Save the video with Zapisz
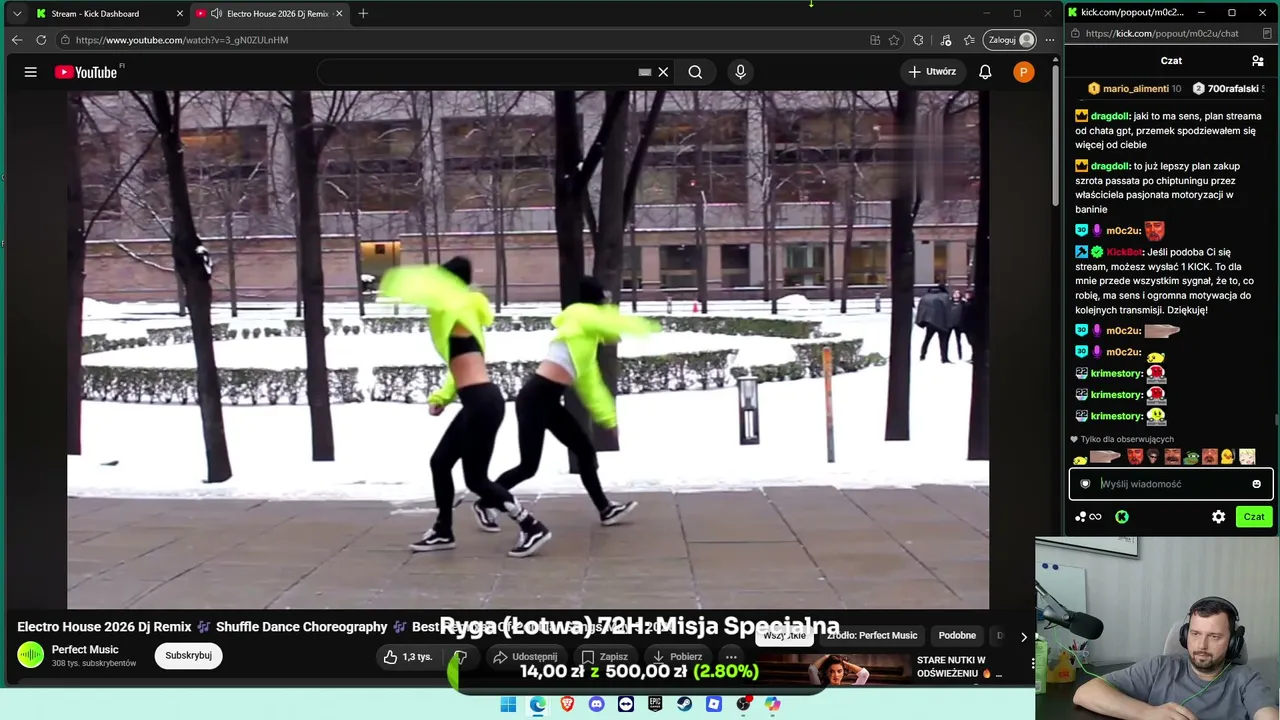Viewport: 1280px width, 720px height. click(605, 657)
